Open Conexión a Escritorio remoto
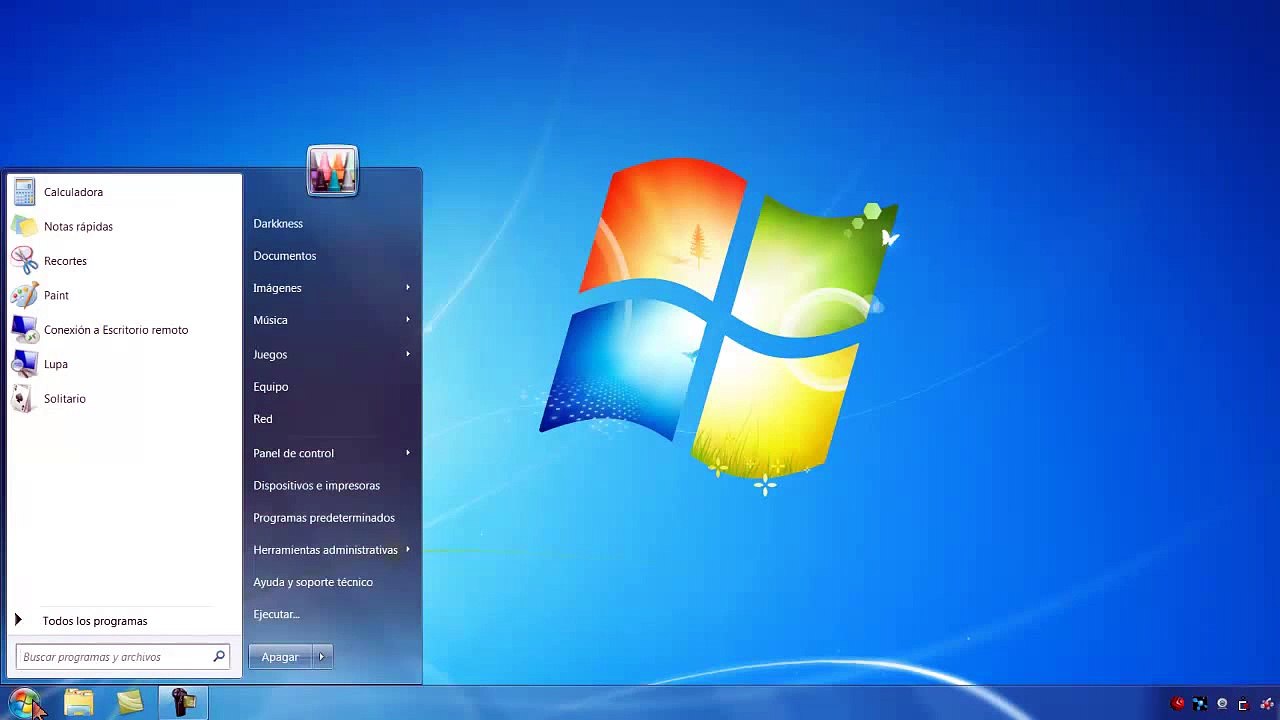The width and height of the screenshot is (1280, 720). pyautogui.click(x=124, y=330)
